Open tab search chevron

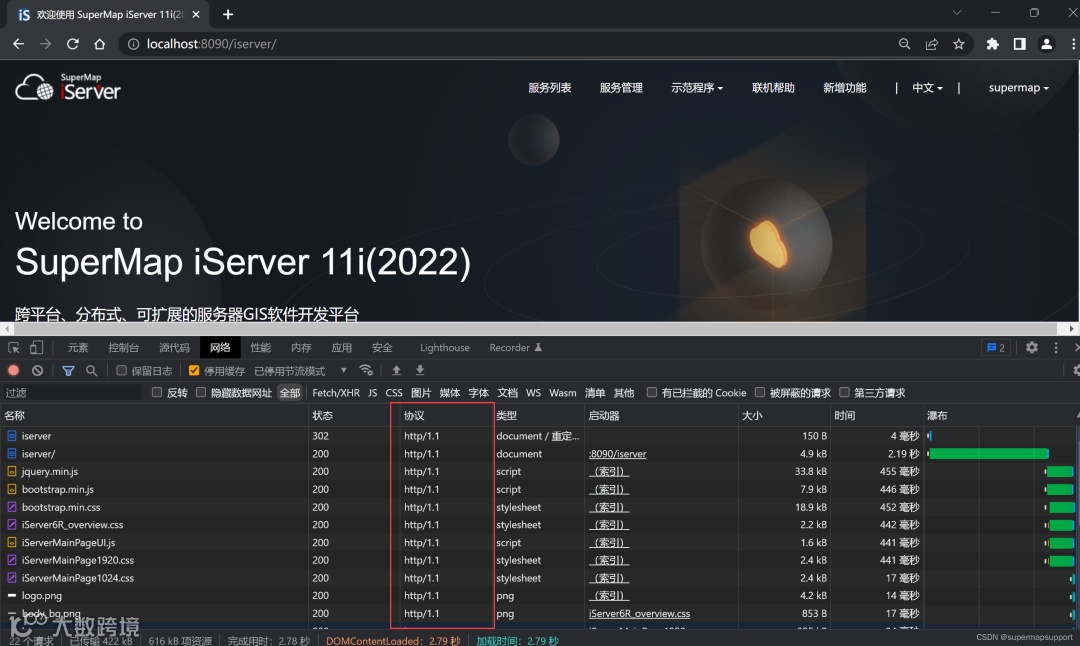coord(957,12)
